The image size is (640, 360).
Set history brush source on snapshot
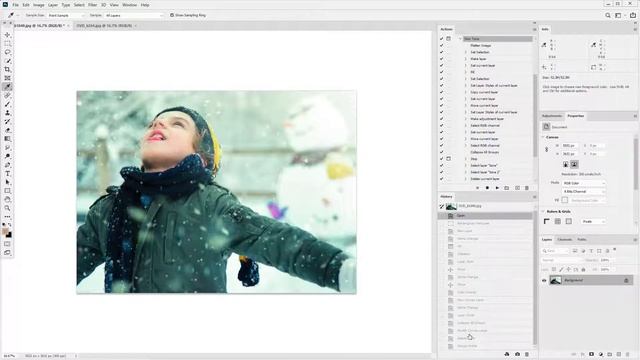[442, 207]
